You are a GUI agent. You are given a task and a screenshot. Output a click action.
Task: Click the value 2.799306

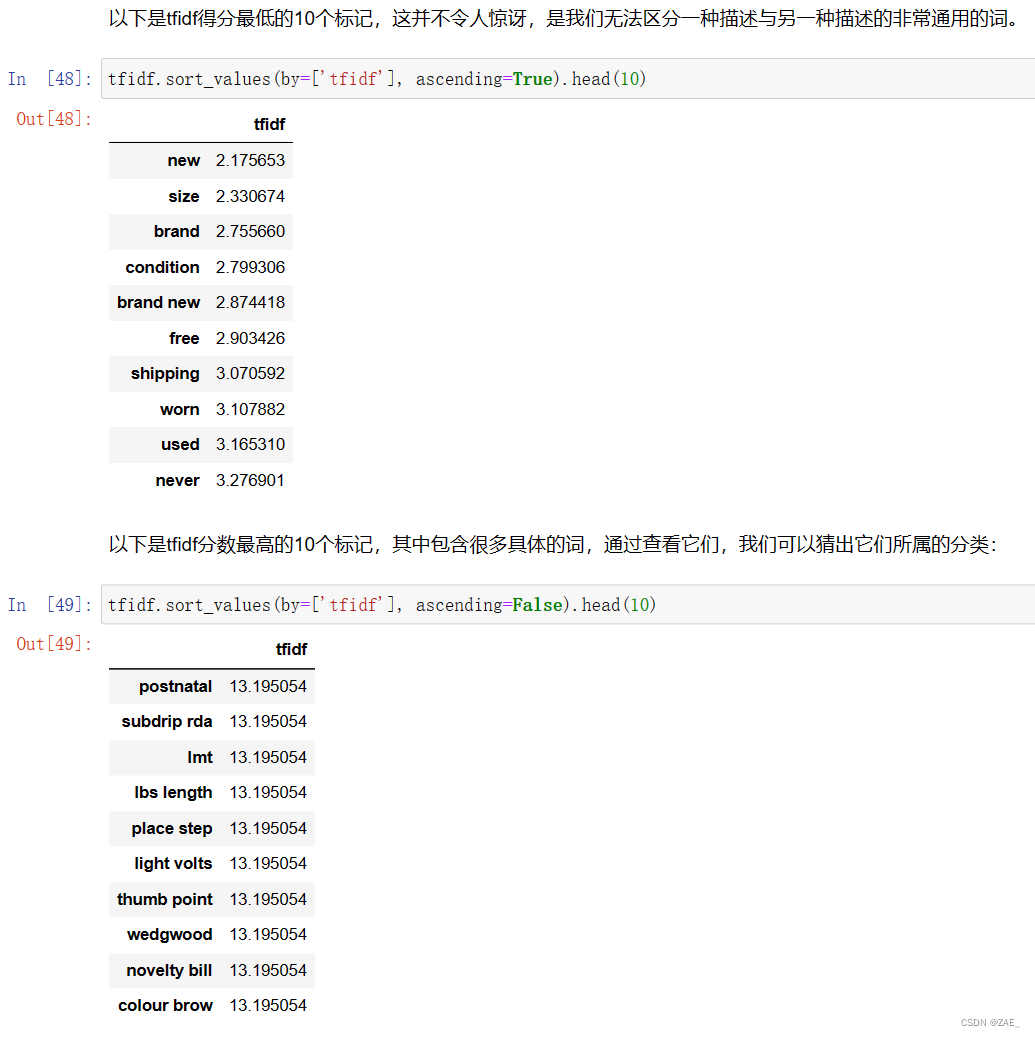[x=250, y=267]
